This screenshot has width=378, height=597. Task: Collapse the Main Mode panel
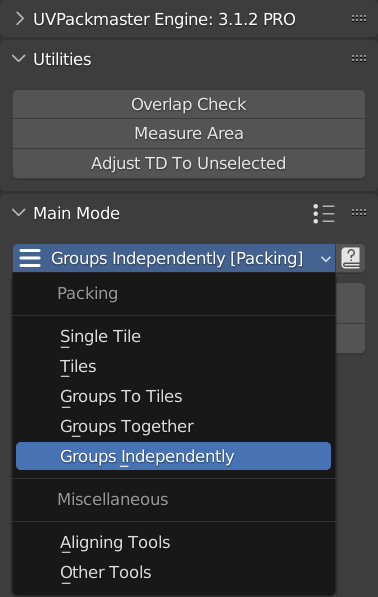pos(19,212)
